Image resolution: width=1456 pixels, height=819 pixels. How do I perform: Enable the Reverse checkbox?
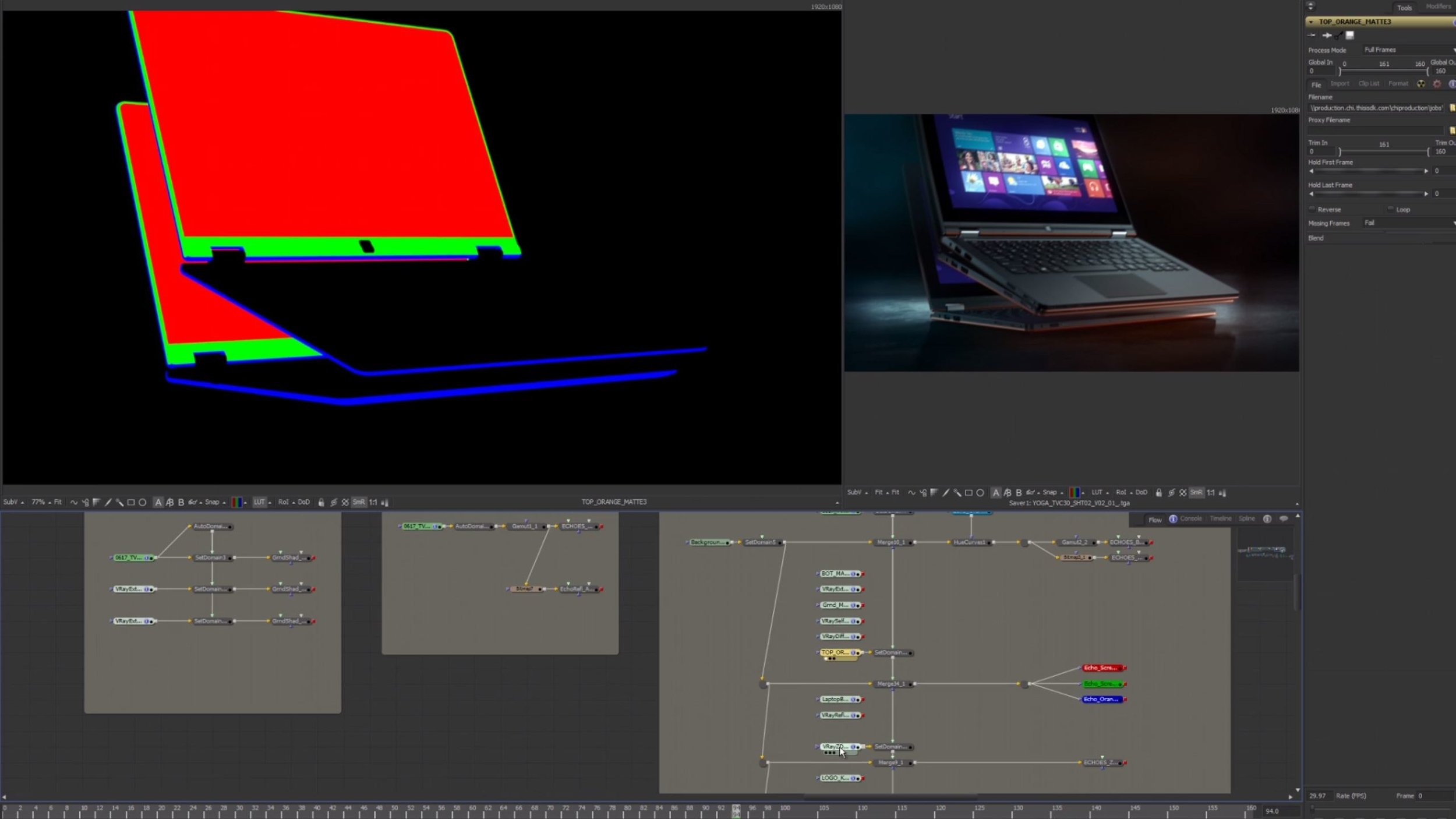pyautogui.click(x=1312, y=209)
